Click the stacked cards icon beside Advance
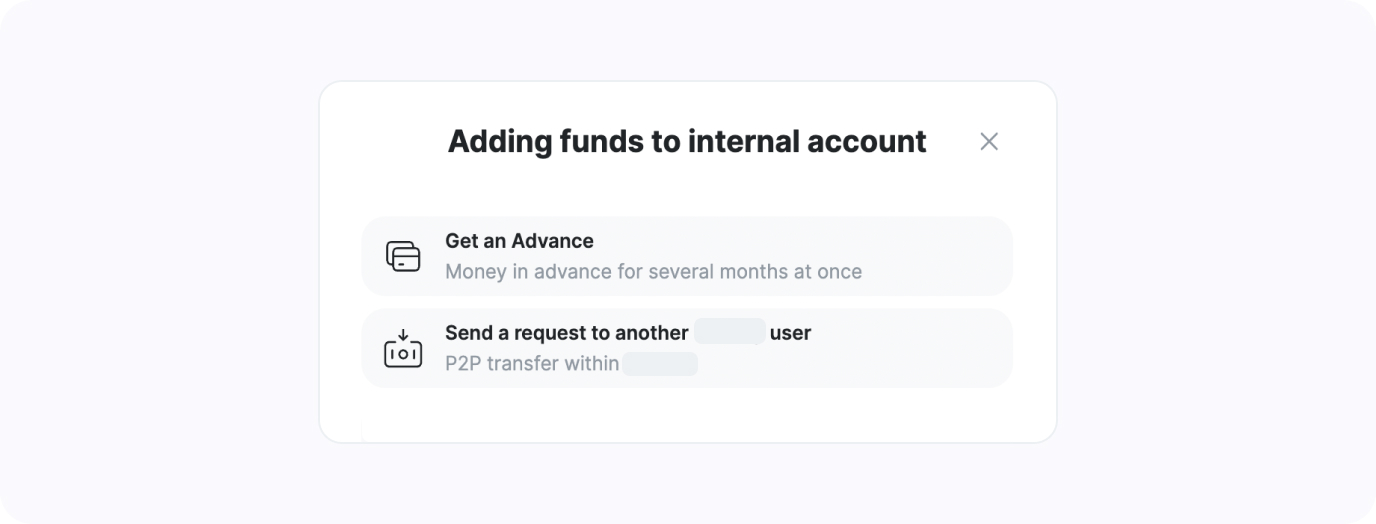1376x524 pixels. click(x=403, y=256)
